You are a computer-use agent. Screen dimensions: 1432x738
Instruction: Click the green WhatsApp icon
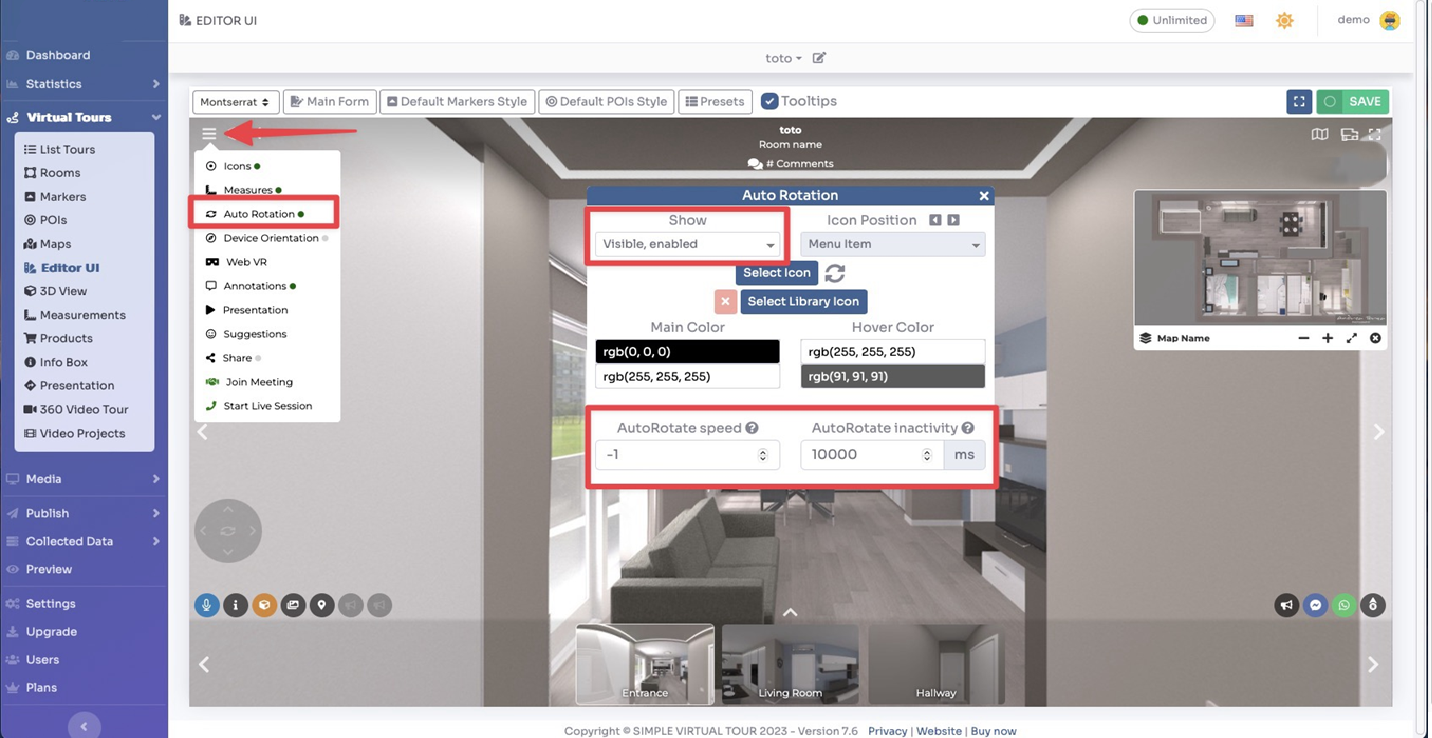click(1344, 605)
